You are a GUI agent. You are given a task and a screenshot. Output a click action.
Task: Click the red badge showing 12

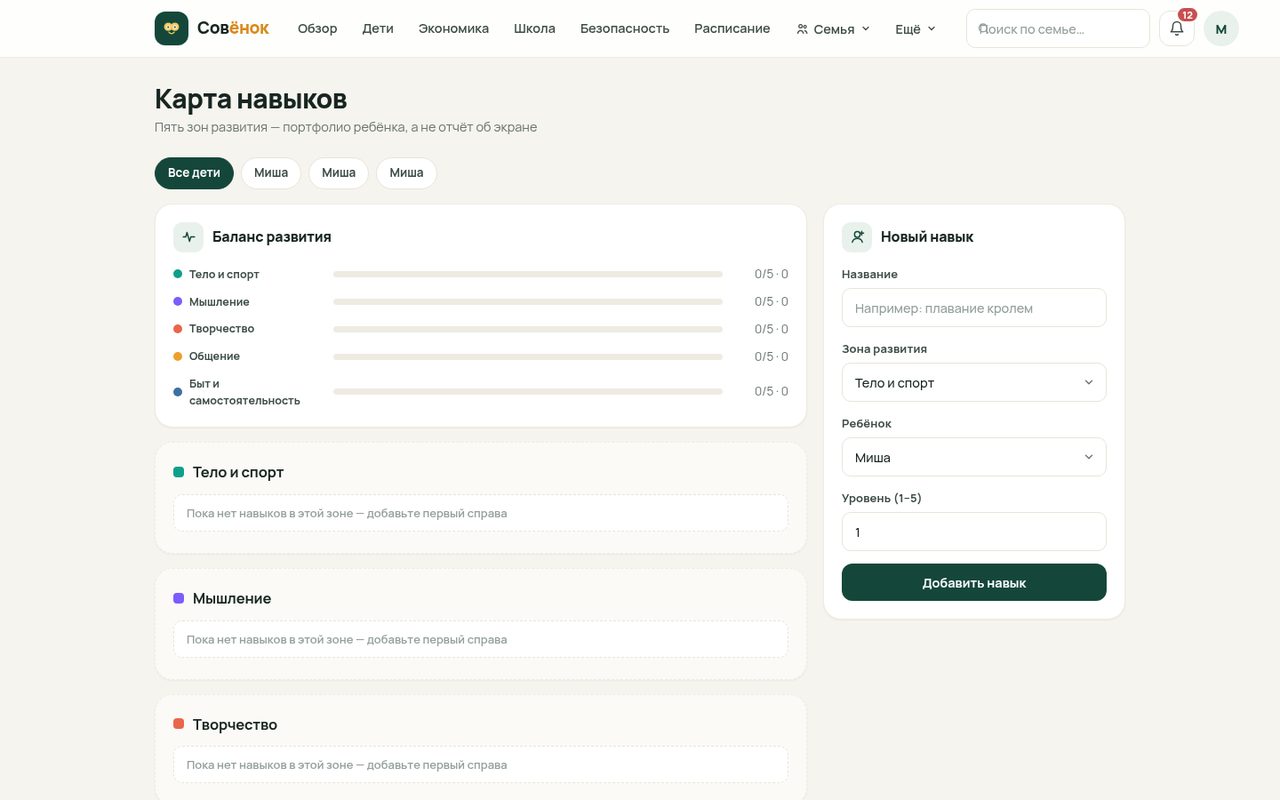[1187, 15]
